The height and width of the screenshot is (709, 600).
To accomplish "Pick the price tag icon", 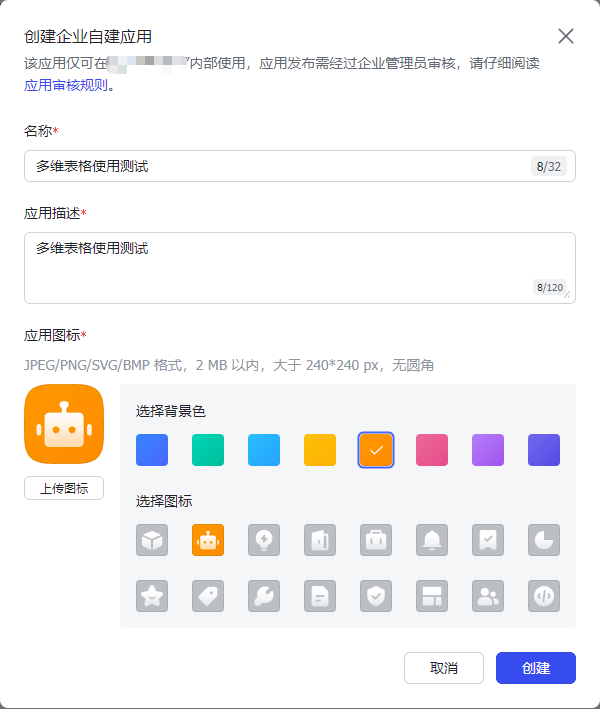I will click(x=208, y=596).
